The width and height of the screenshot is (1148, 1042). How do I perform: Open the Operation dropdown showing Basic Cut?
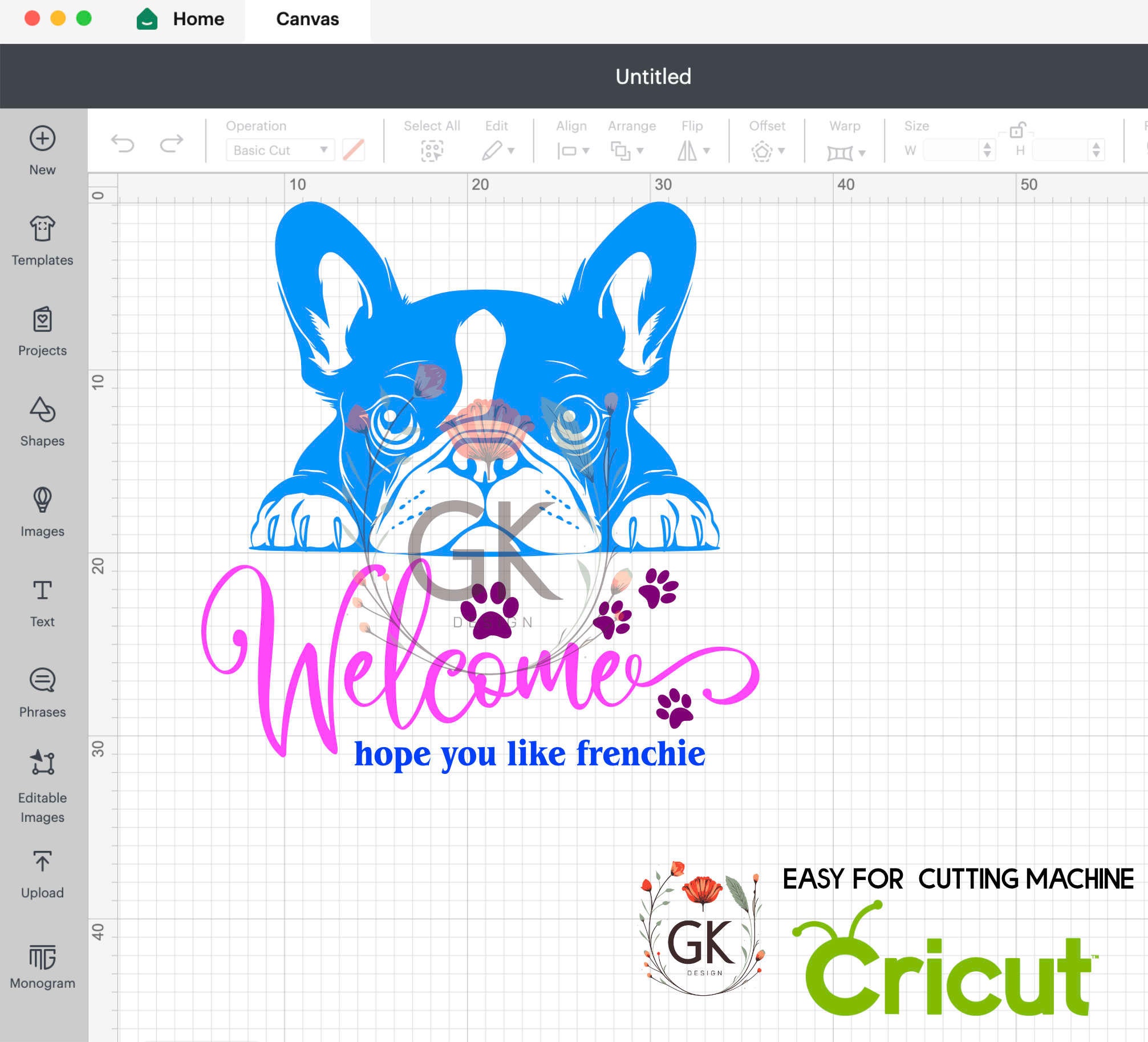(x=279, y=149)
